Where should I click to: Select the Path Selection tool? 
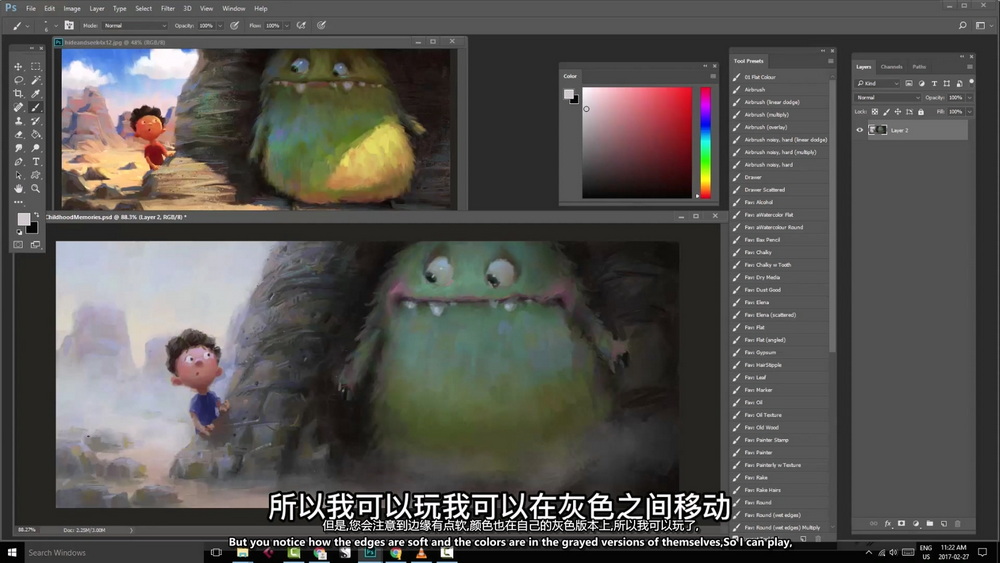click(x=18, y=175)
